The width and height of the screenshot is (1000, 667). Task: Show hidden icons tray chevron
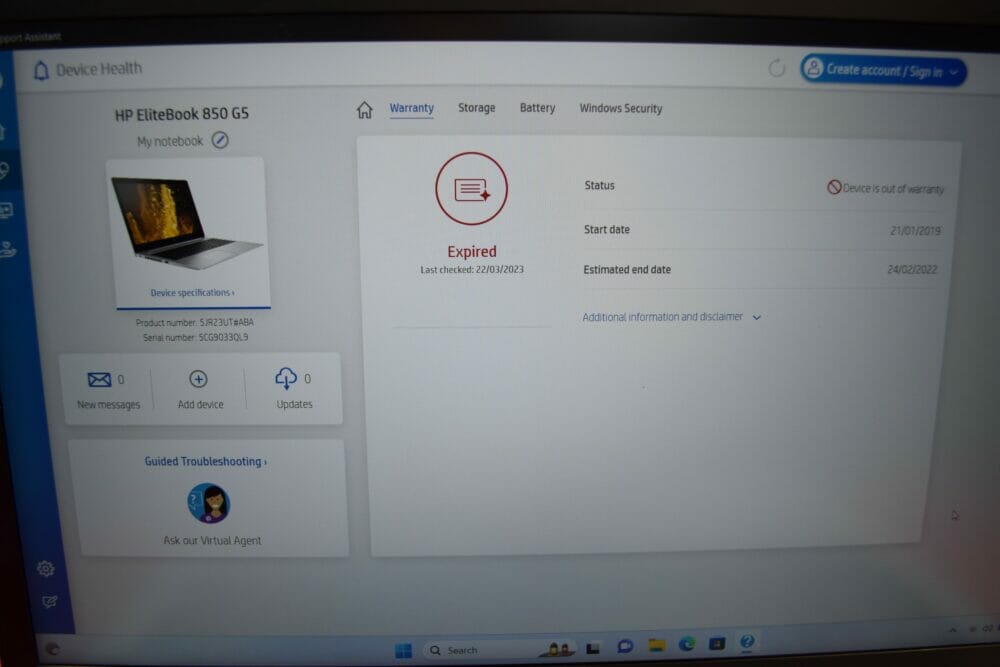point(953,629)
